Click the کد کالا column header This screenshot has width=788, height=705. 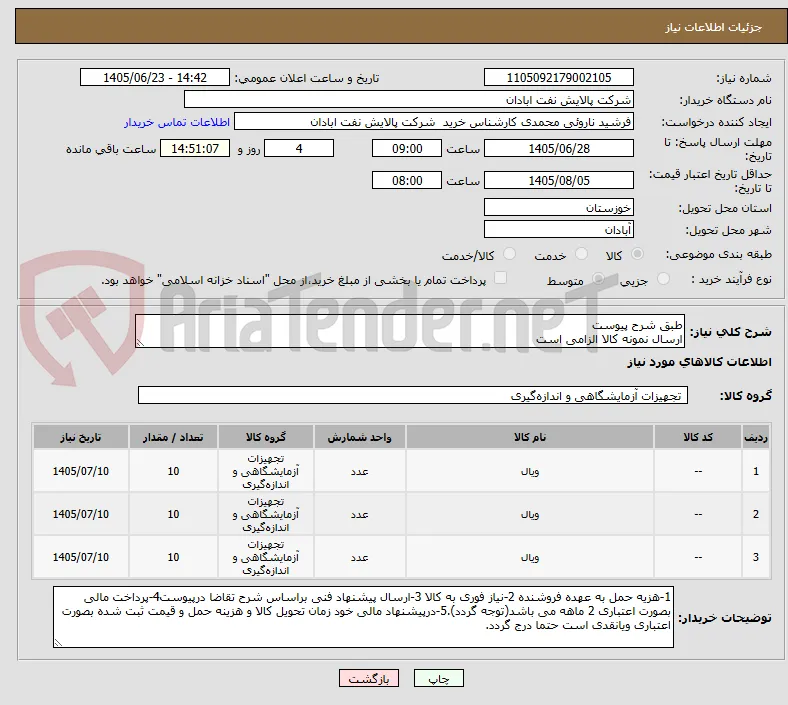698,437
